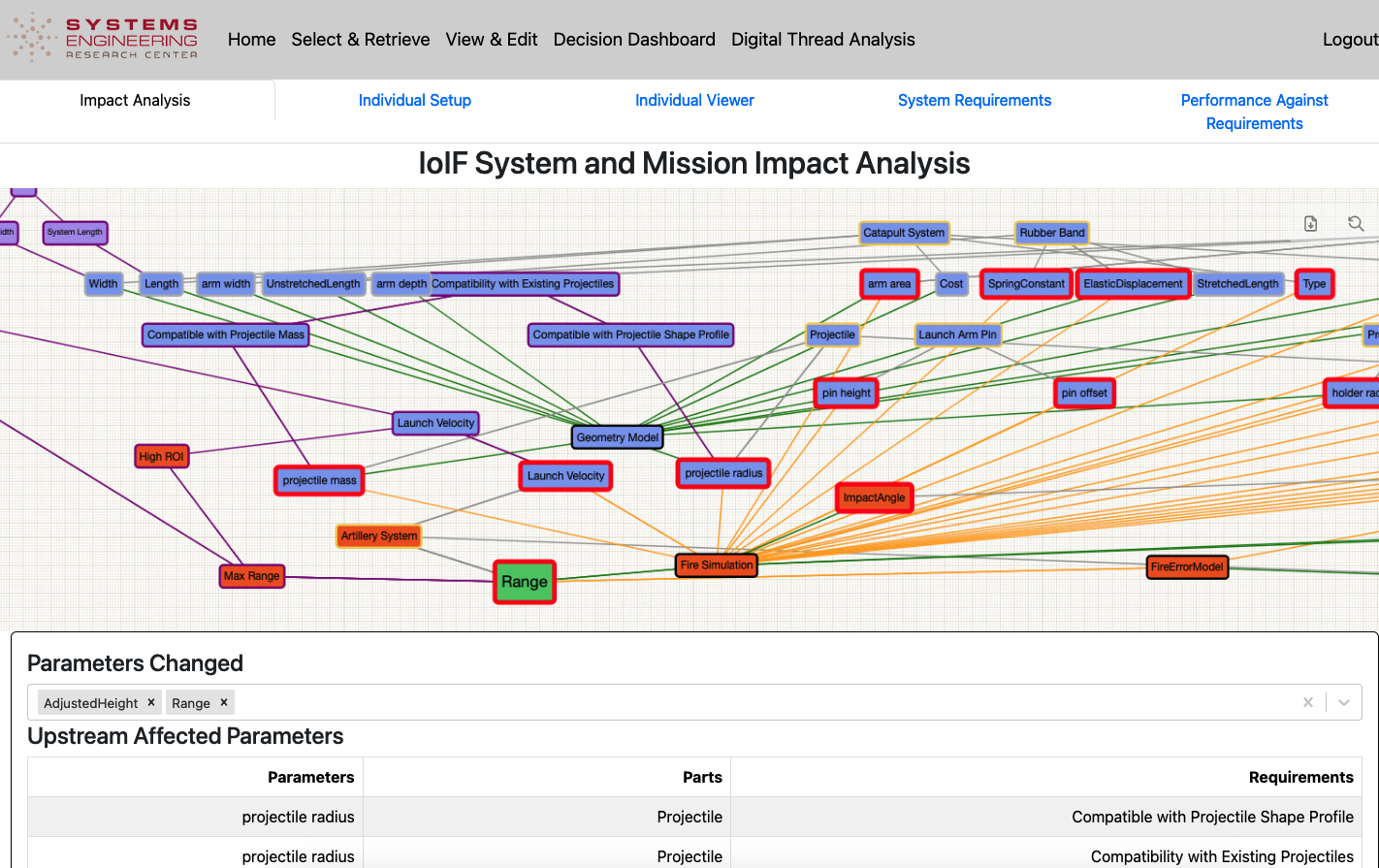The height and width of the screenshot is (868, 1379).
Task: Open the System Requirements tab
Action: tap(974, 101)
